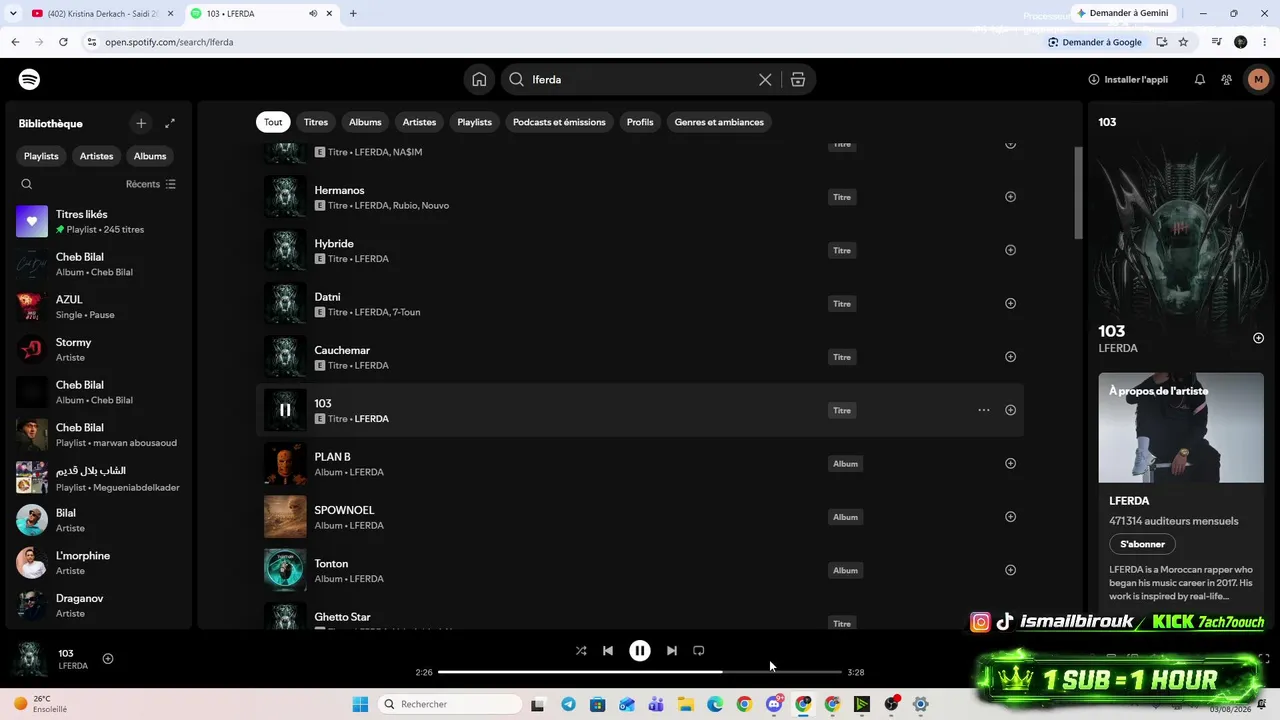
Task: Click Installer l'appli button
Action: point(1128,80)
